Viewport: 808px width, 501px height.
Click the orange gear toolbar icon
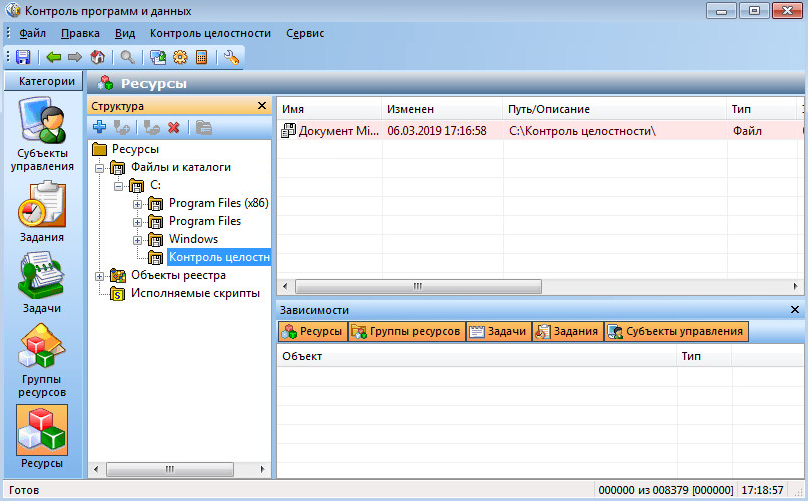(x=180, y=57)
